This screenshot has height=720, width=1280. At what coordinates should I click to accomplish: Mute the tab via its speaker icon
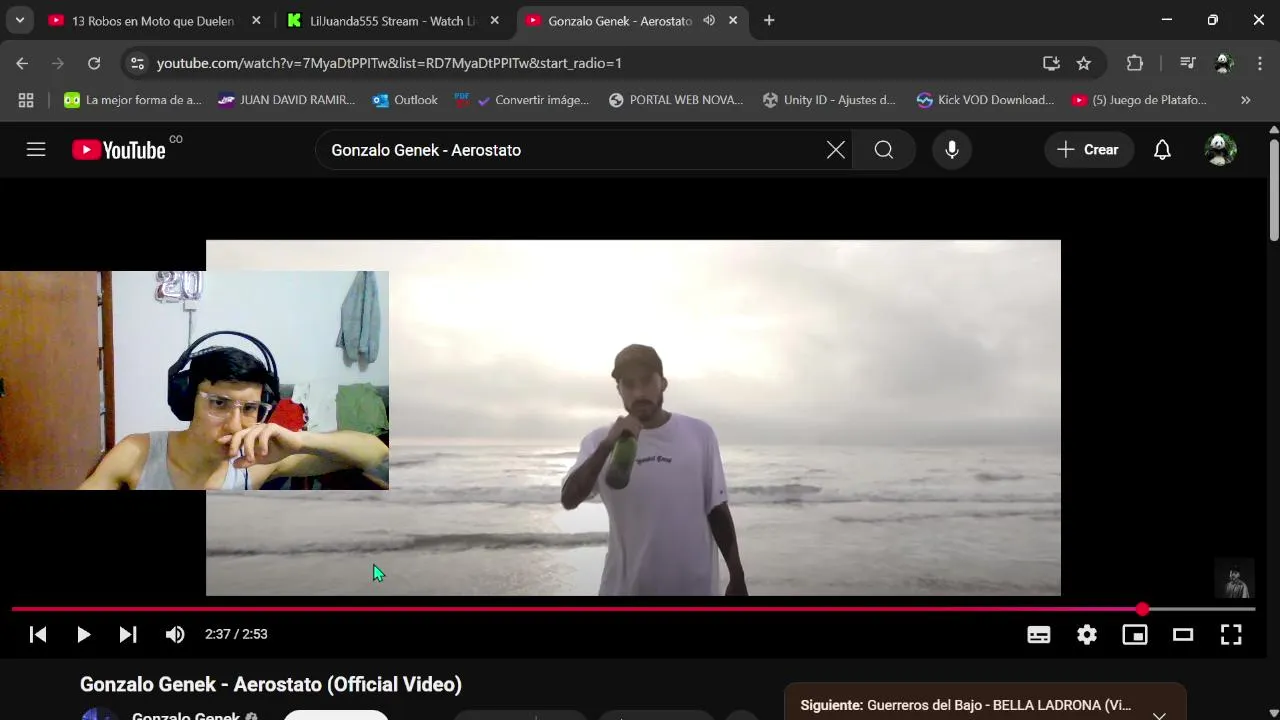[709, 21]
